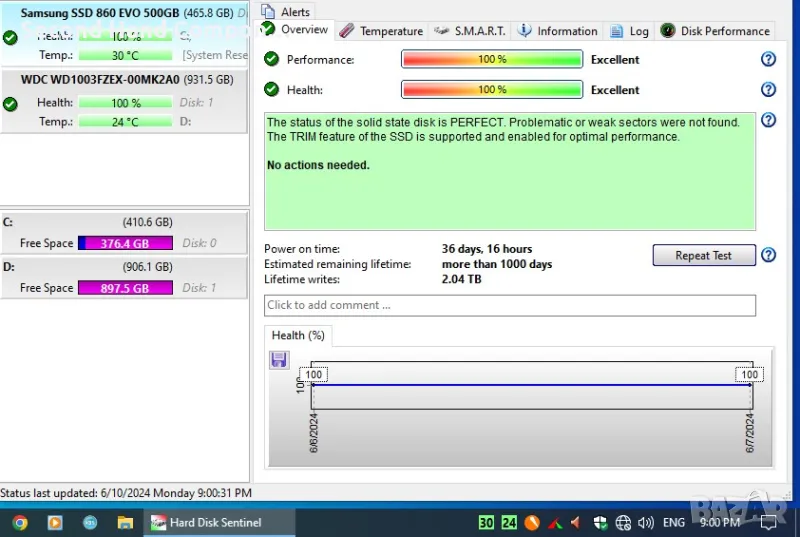This screenshot has height=537, width=800.
Task: Select the D: partition free space bar
Action: coord(125,288)
